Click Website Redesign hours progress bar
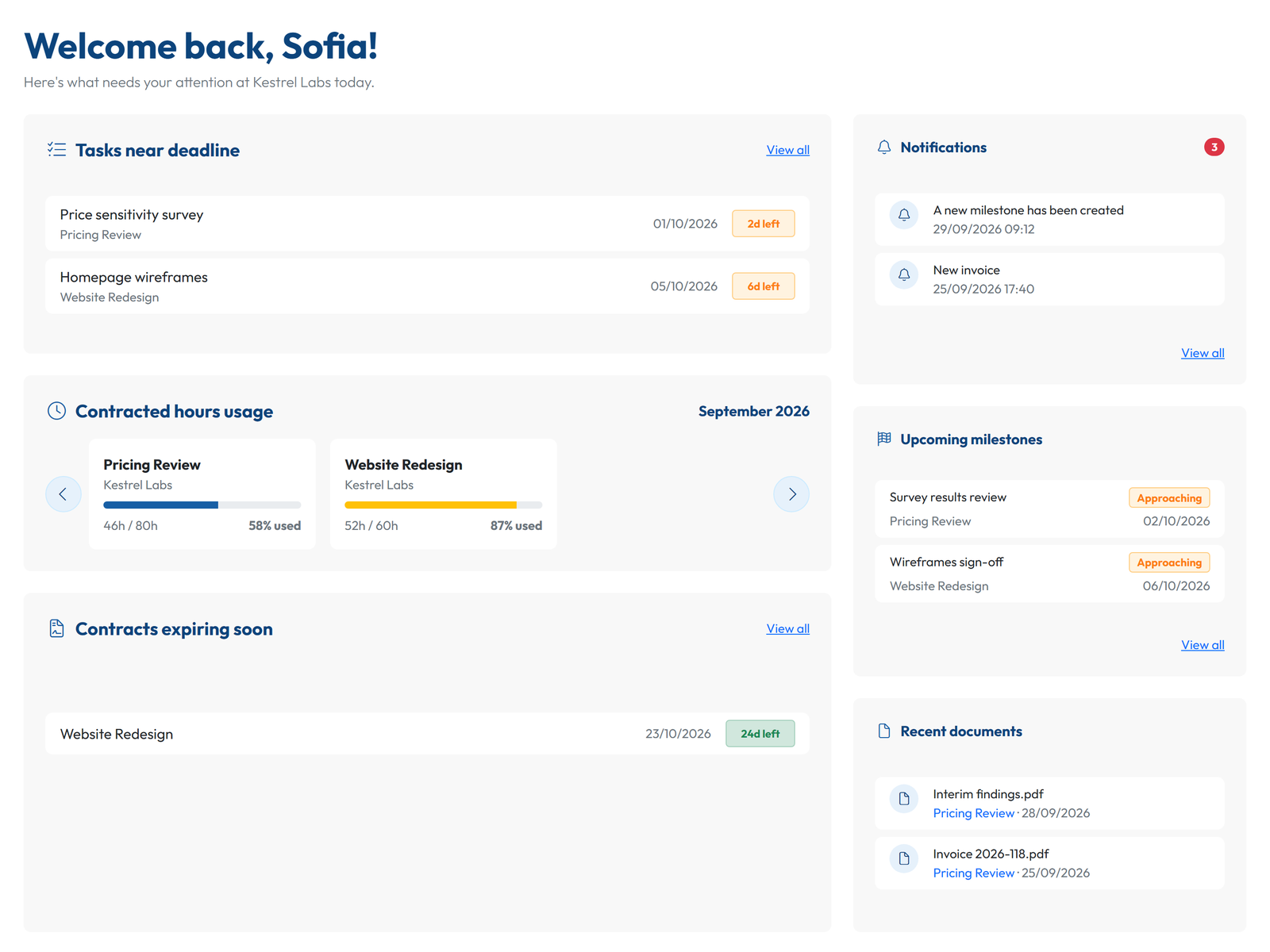The height and width of the screenshot is (952, 1270). pyautogui.click(x=444, y=505)
